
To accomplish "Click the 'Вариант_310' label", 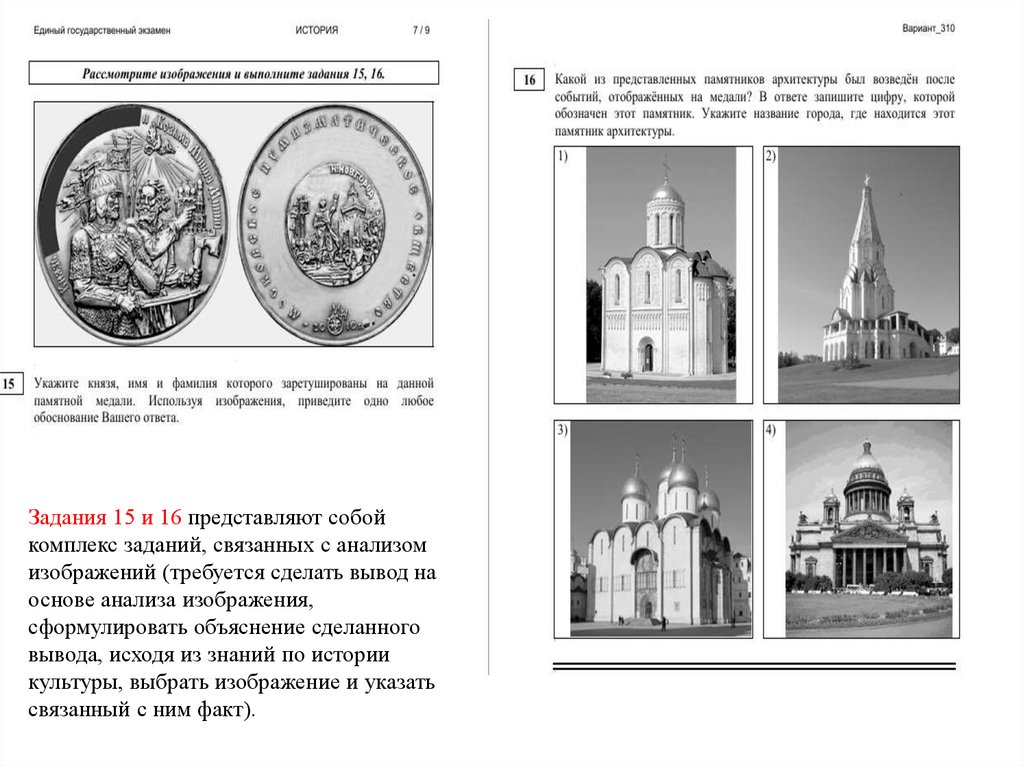I will (x=928, y=28).
